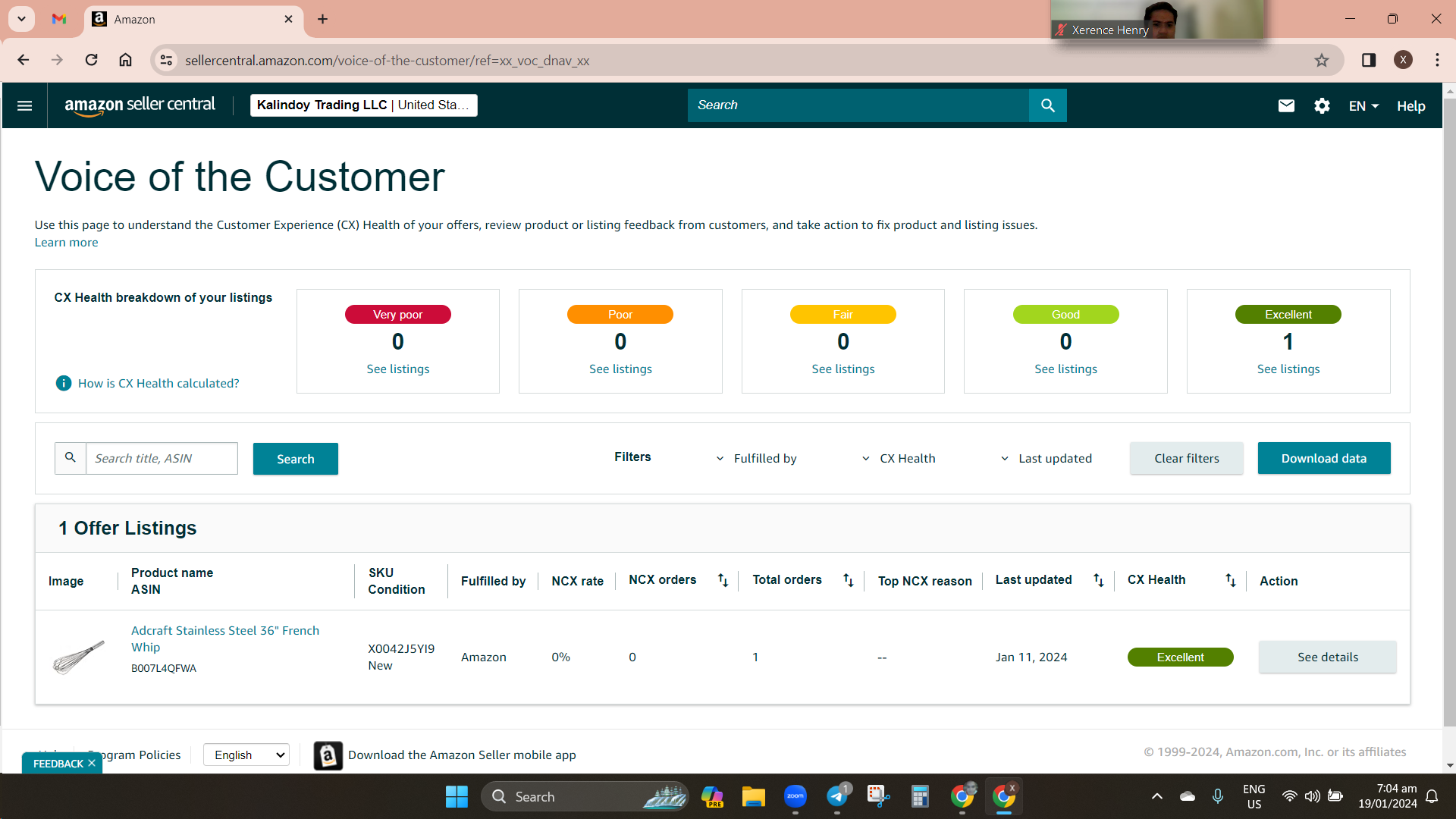Screen dimensions: 1456x819
Task: Focus the top Seller Central search box
Action: click(858, 105)
